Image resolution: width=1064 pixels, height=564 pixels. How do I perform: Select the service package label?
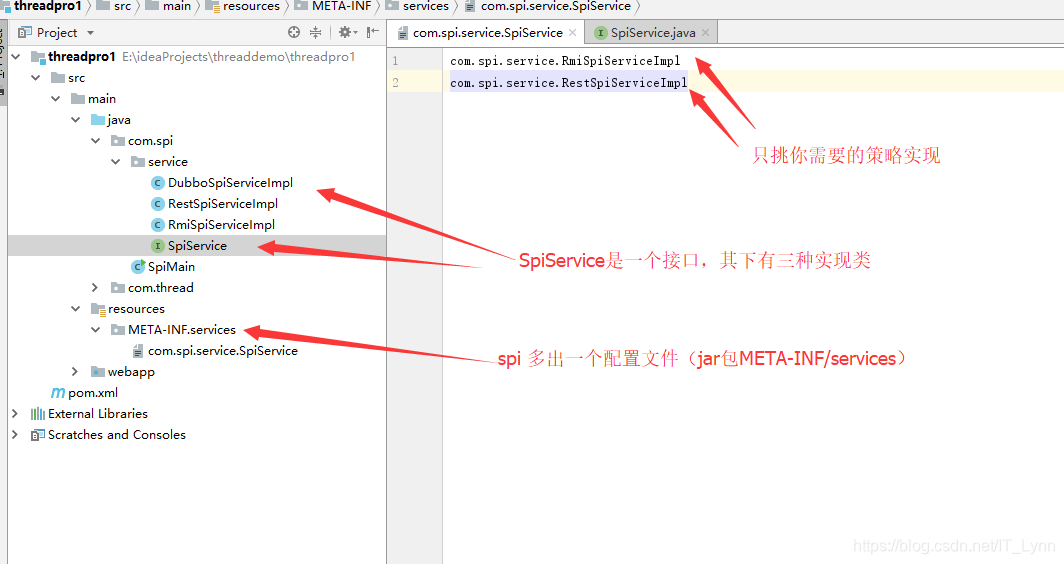coord(168,162)
